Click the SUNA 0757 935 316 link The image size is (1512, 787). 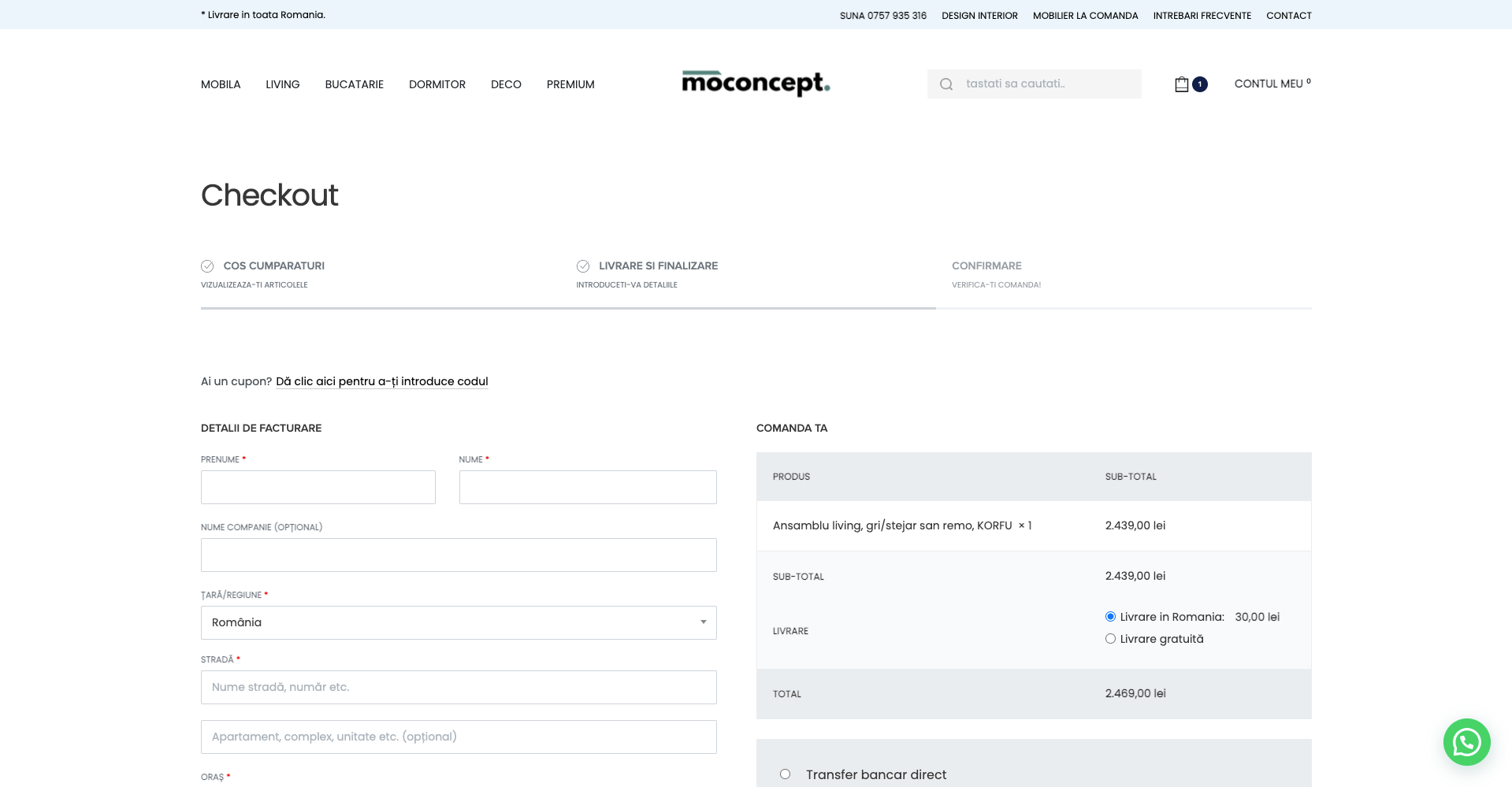[x=883, y=16]
